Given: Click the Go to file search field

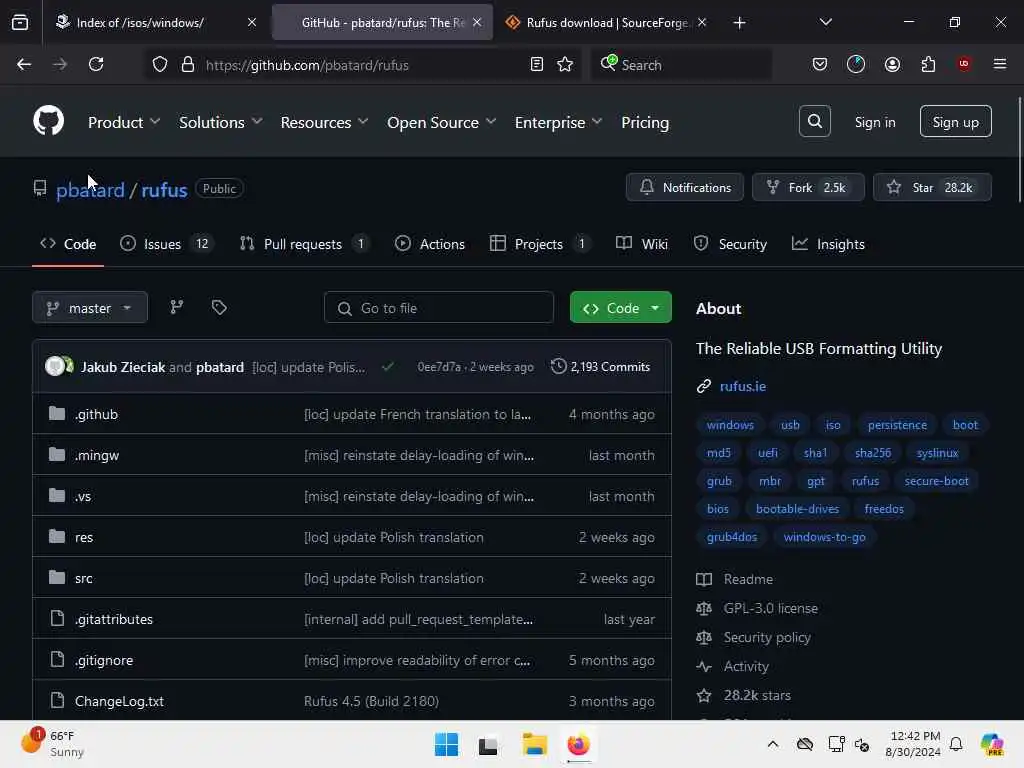Looking at the screenshot, I should point(439,308).
